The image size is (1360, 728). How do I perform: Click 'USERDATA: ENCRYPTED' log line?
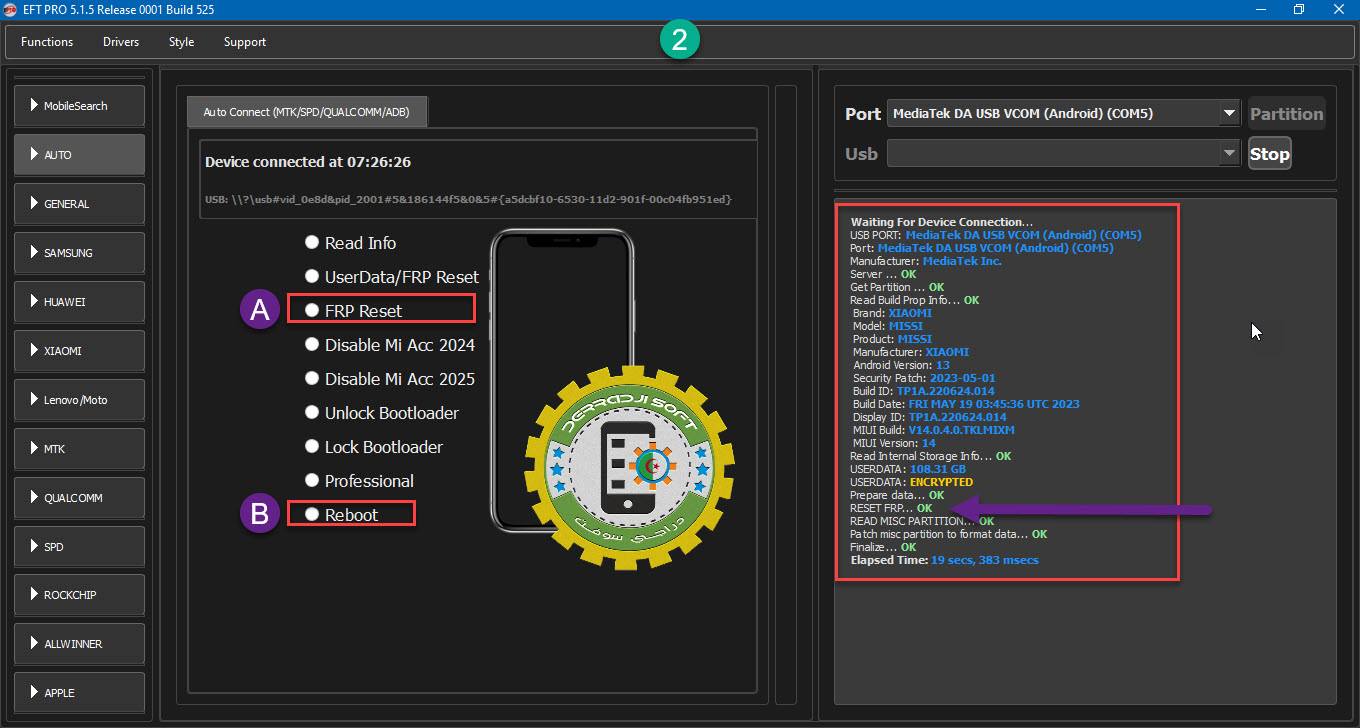click(911, 482)
